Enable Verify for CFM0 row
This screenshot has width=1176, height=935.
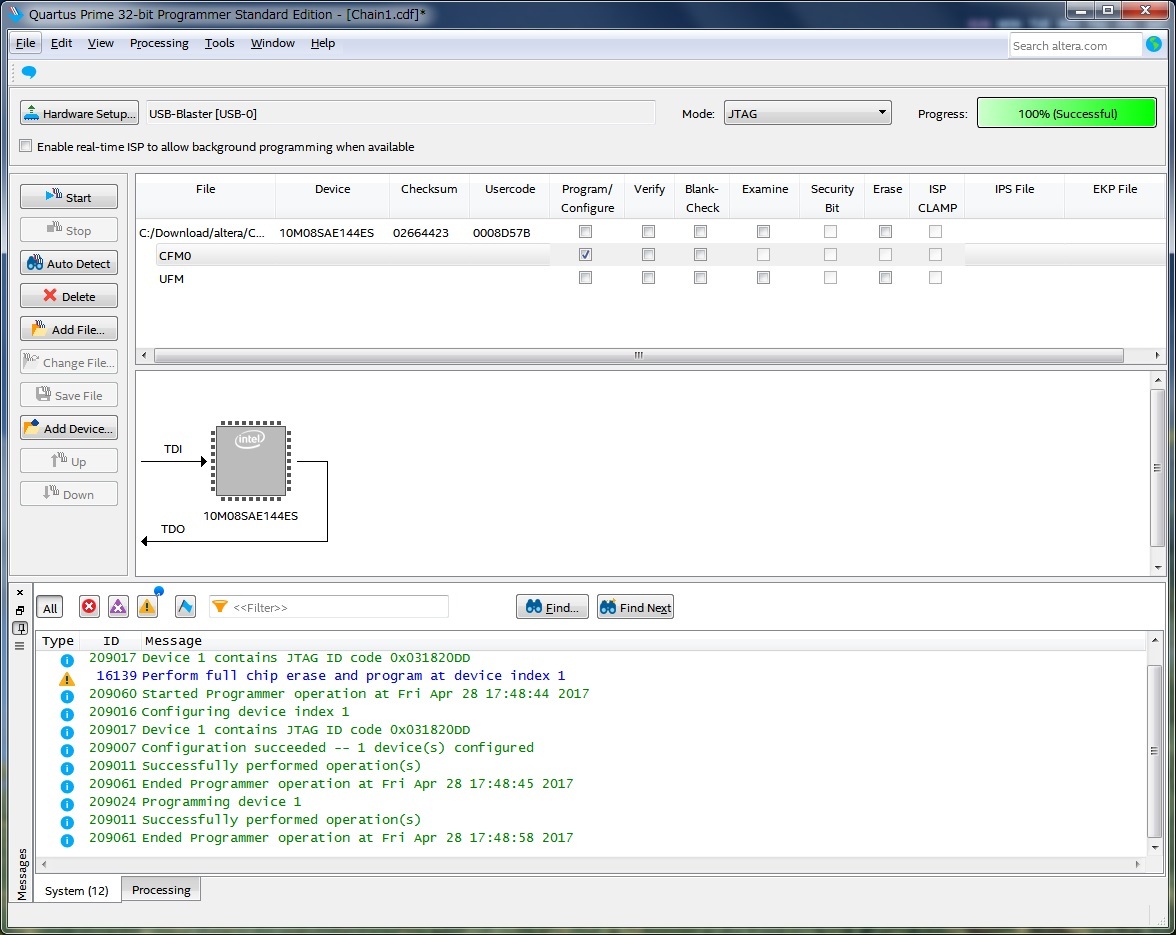click(x=649, y=255)
